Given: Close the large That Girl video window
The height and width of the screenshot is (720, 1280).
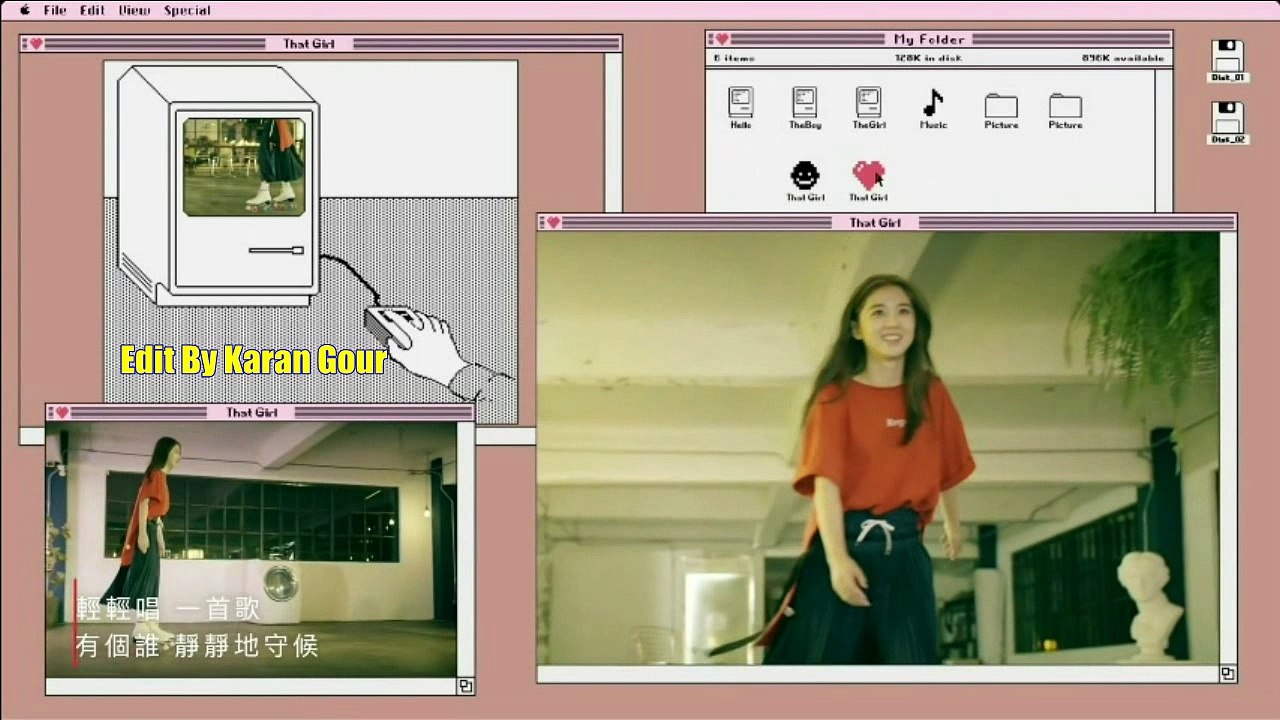Looking at the screenshot, I should click(551, 222).
